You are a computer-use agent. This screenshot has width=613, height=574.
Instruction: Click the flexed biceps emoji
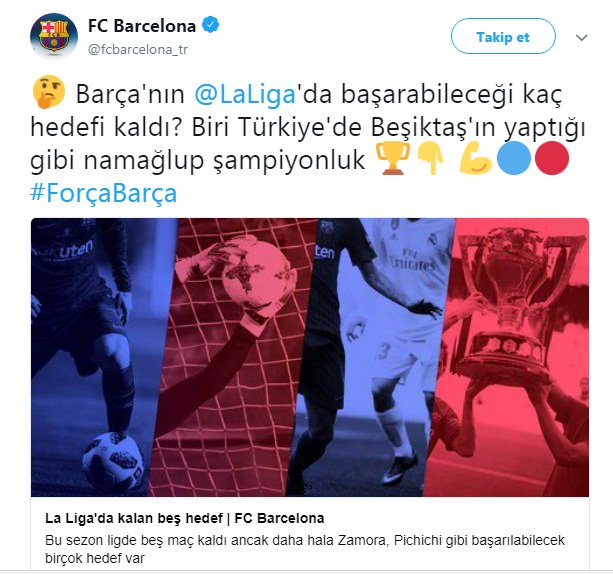(475, 158)
